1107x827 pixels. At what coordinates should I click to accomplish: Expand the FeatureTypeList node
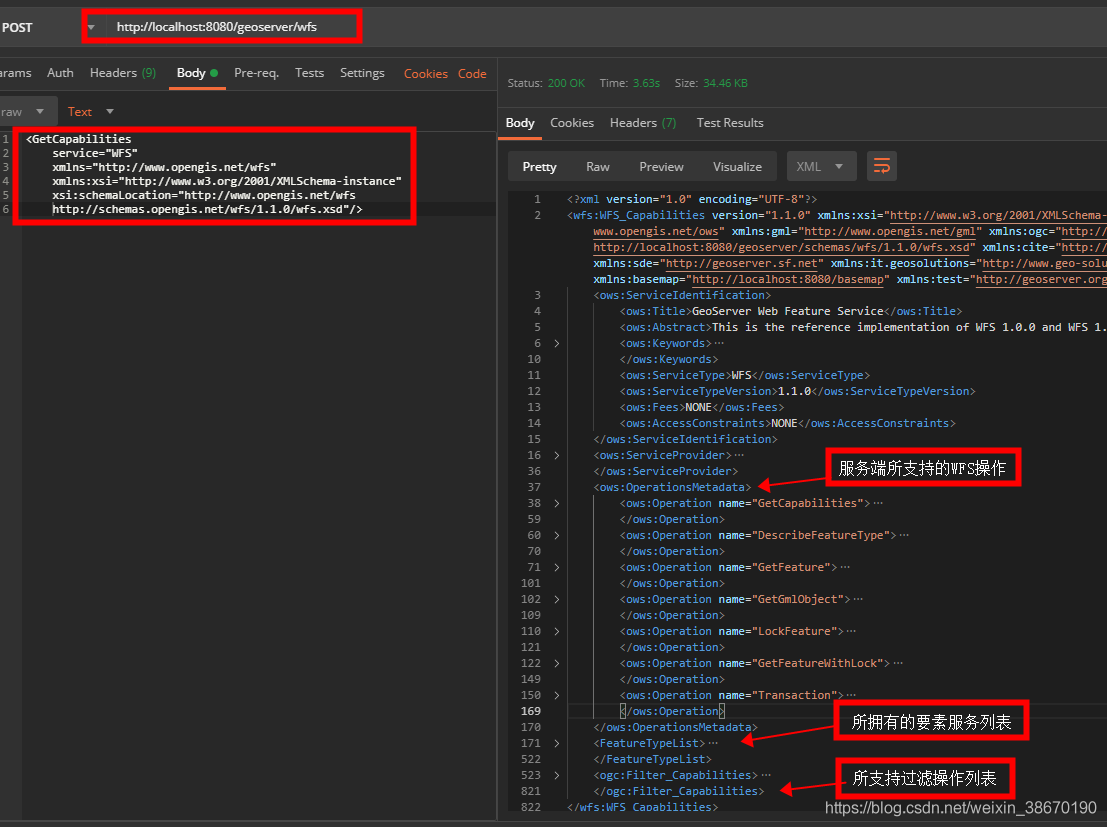coord(557,743)
